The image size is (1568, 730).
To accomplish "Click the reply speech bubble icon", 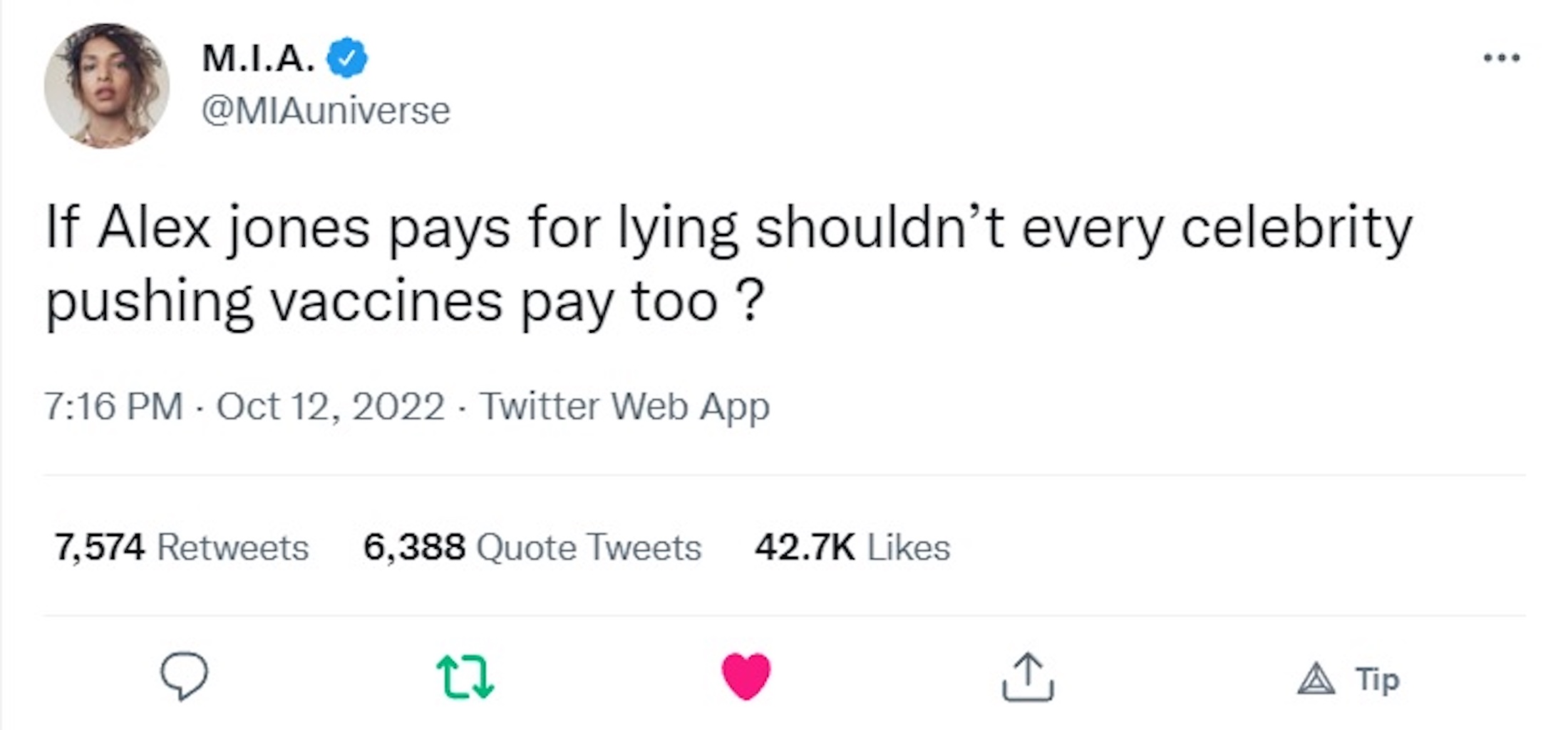I will 185,677.
